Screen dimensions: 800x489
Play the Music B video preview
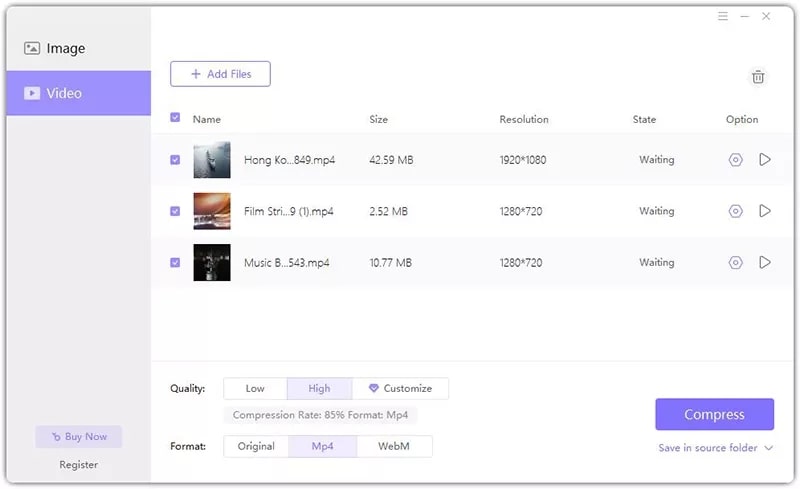click(x=765, y=263)
